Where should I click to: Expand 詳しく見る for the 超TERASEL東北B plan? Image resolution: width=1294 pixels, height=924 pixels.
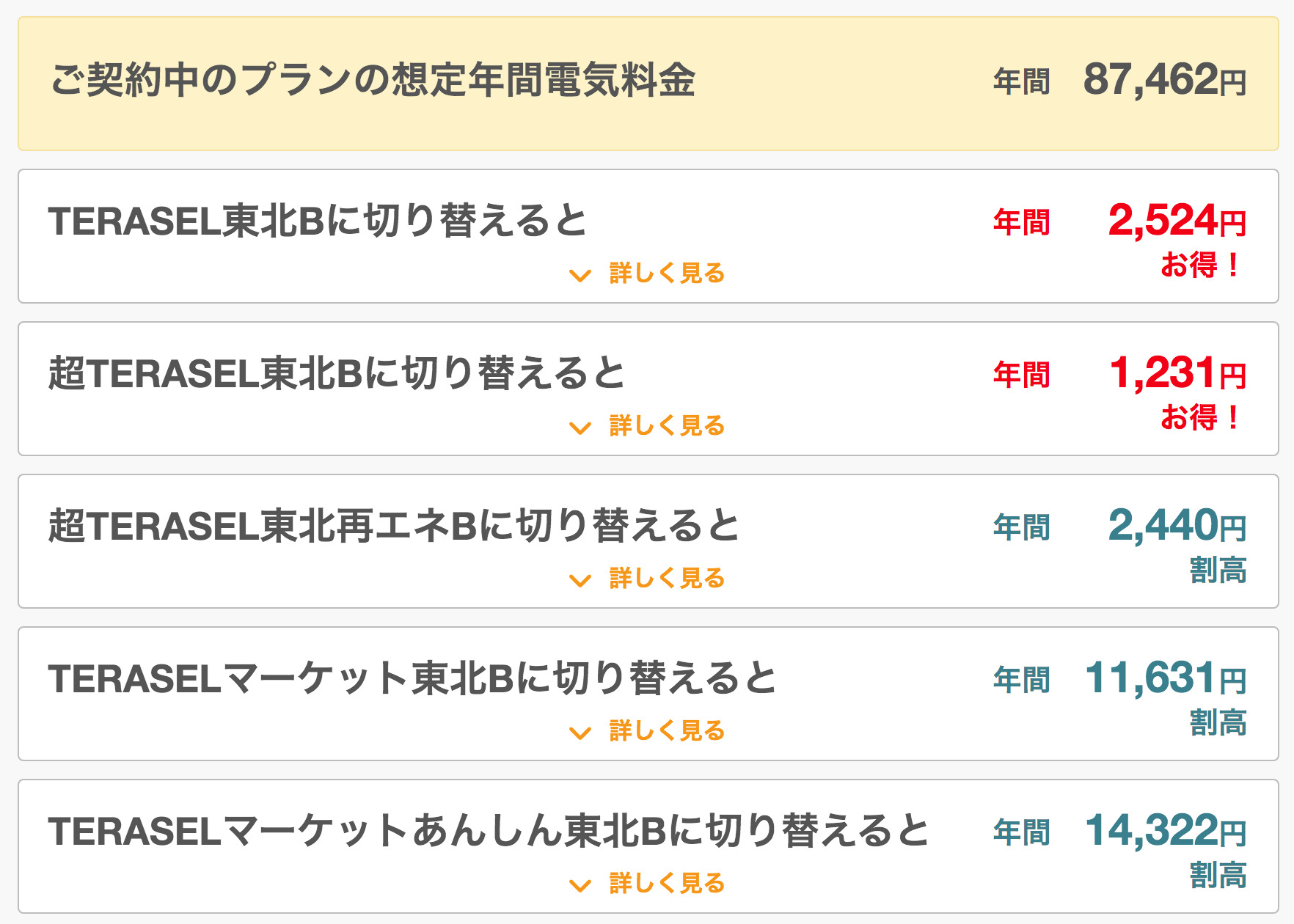[x=666, y=426]
